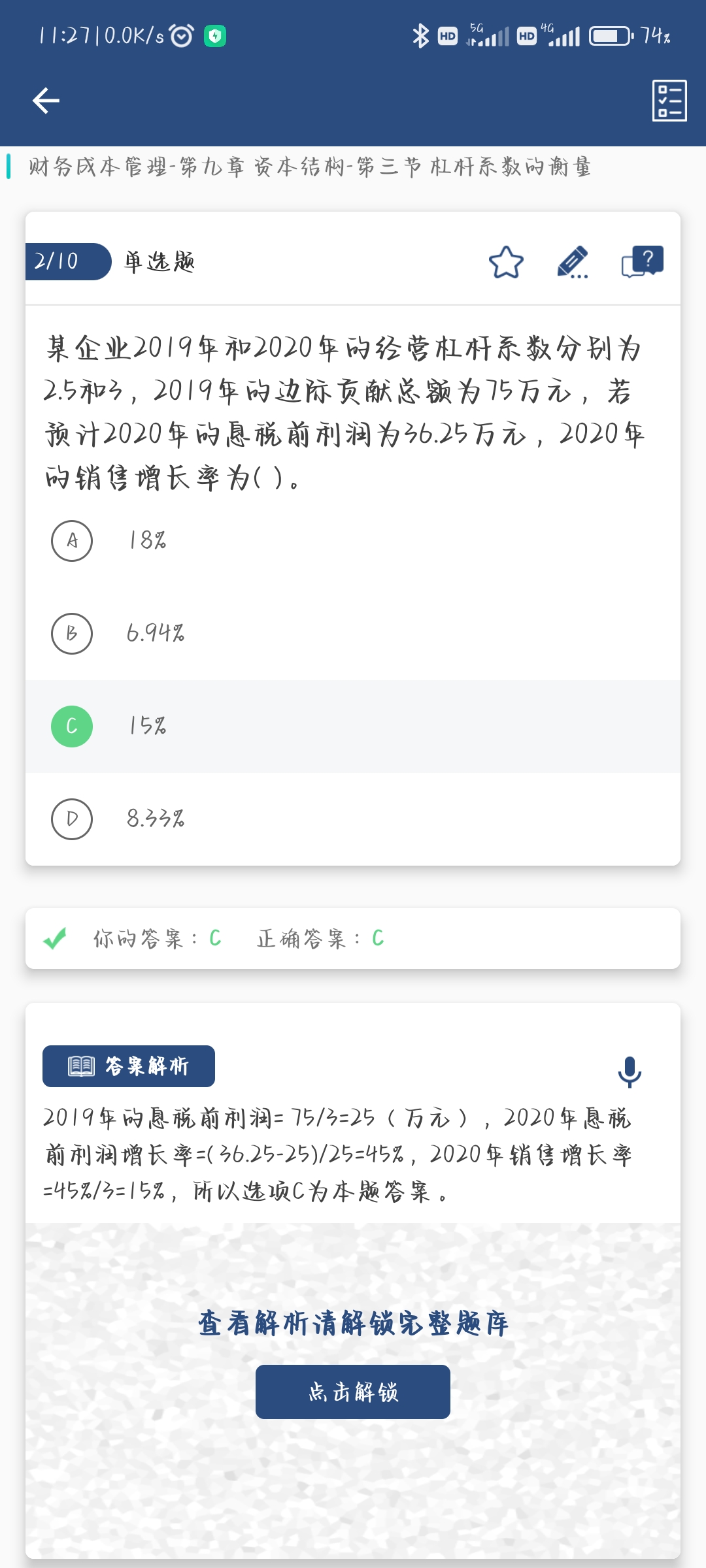This screenshot has width=706, height=1568.
Task: Choose the 18% answer text
Action: point(147,540)
